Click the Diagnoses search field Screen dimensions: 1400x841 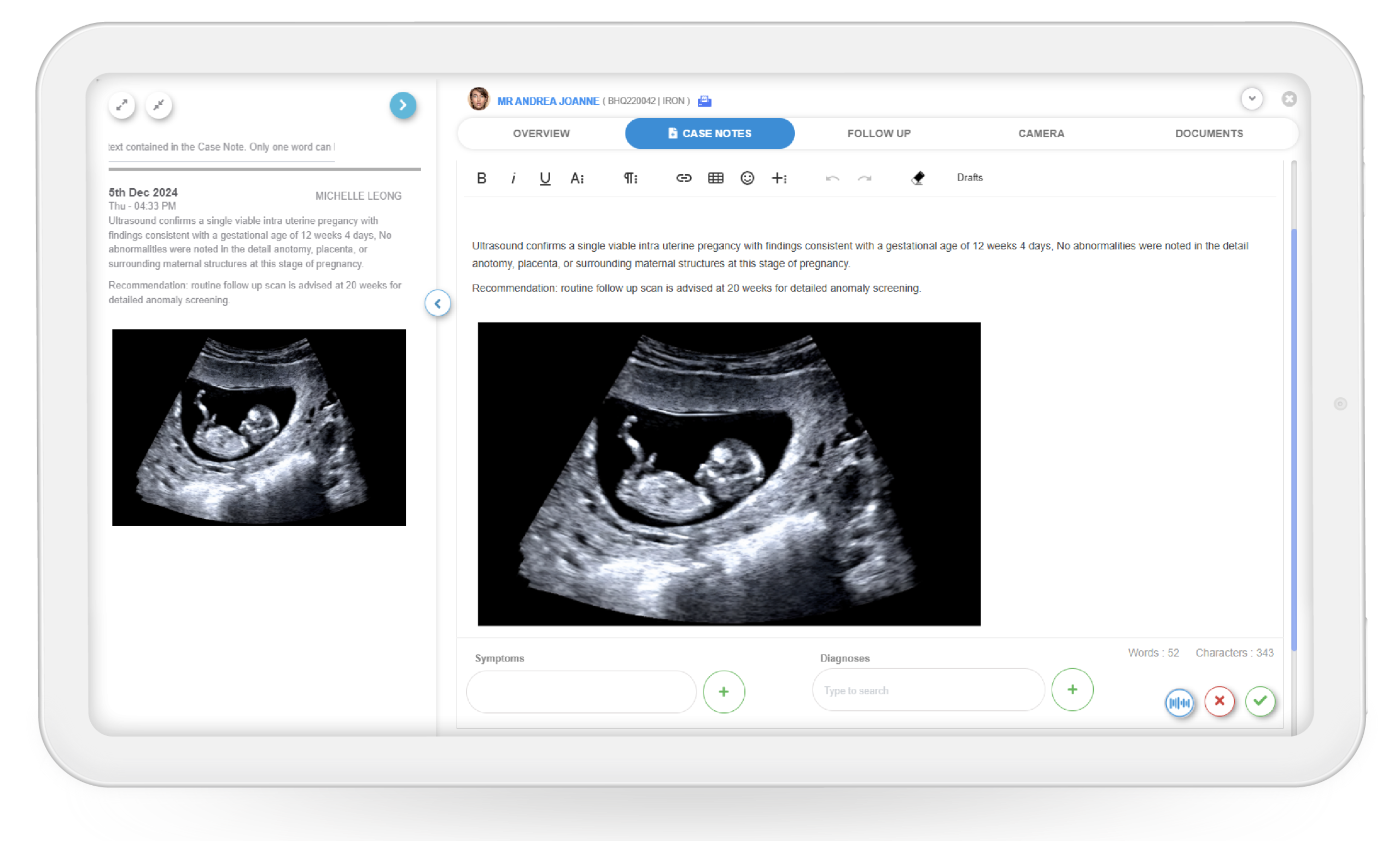(x=927, y=691)
